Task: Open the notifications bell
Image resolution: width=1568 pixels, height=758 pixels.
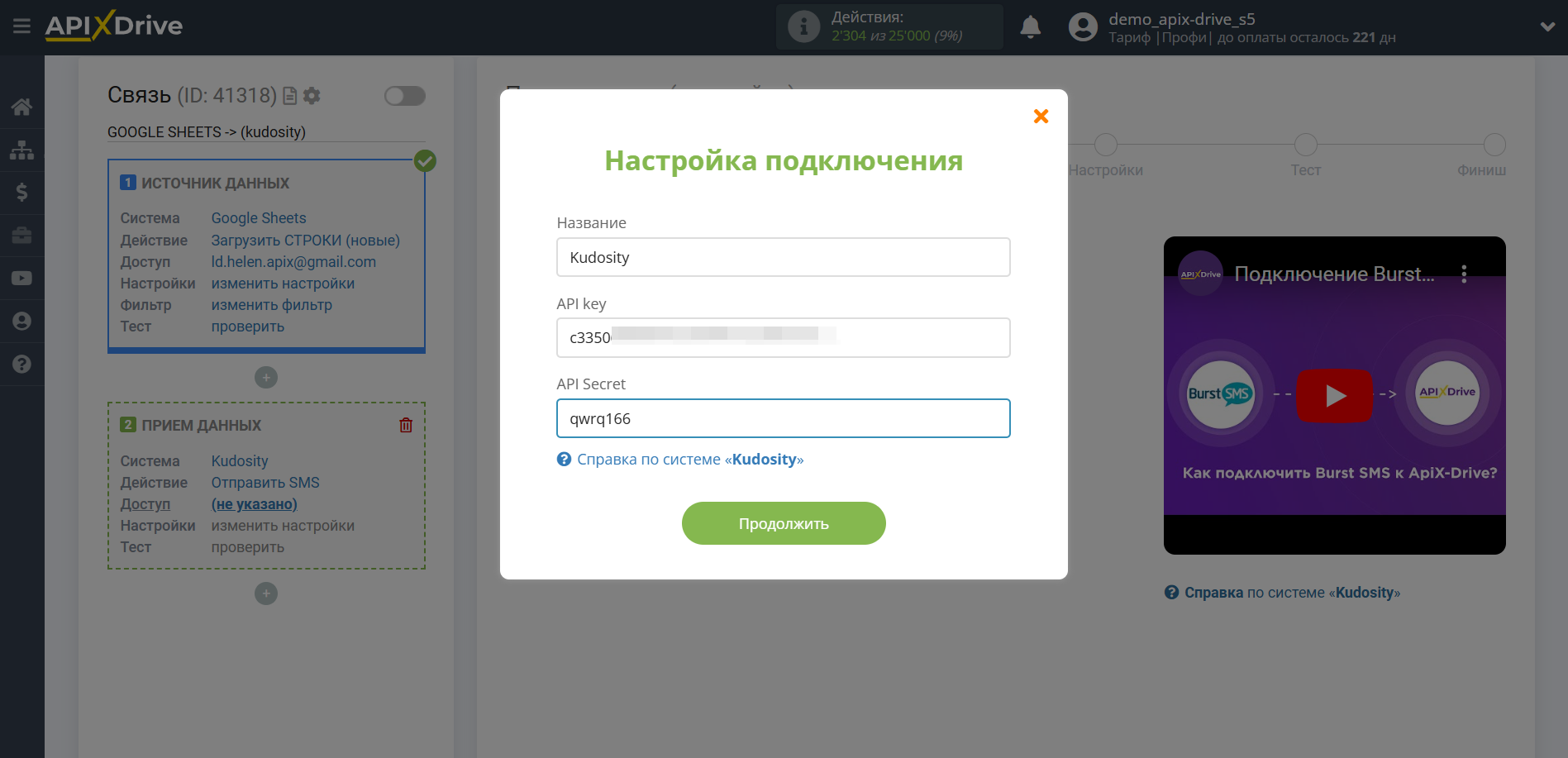Action: (x=1030, y=27)
